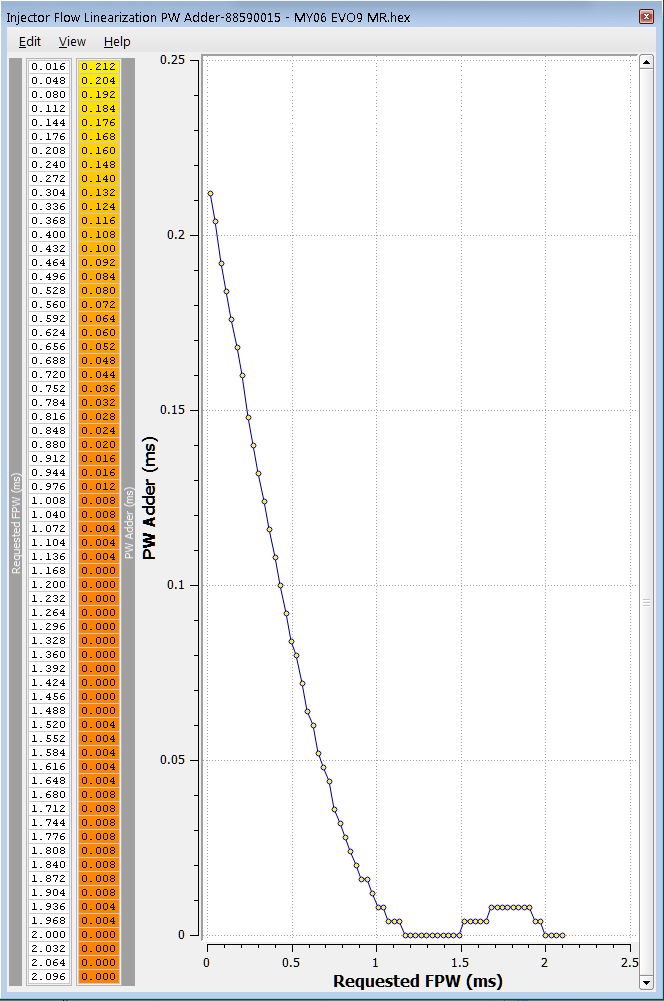Click the vertical scrollbar thumb grip

click(x=646, y=602)
